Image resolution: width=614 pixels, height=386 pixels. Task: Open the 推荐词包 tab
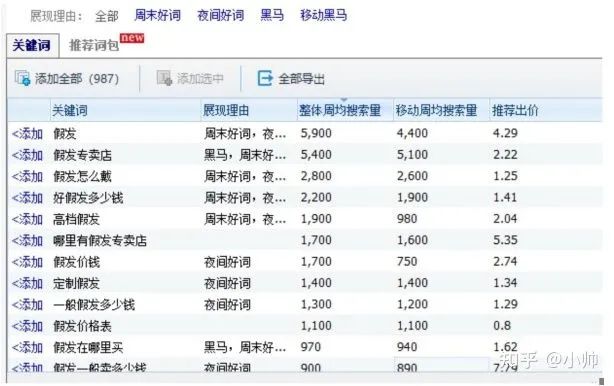[x=94, y=45]
